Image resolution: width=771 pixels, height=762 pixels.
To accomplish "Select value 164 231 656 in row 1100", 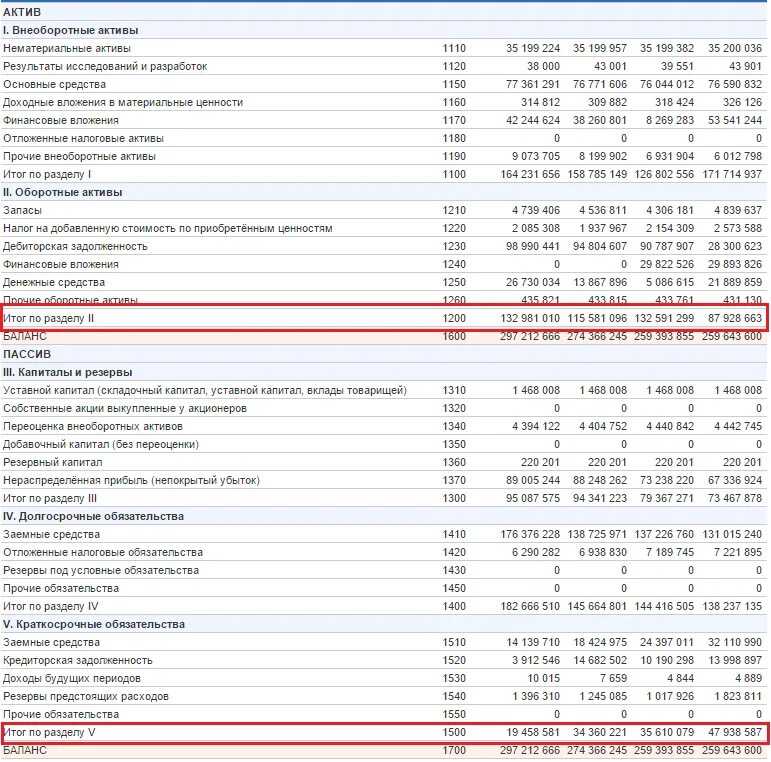I will click(x=530, y=174).
